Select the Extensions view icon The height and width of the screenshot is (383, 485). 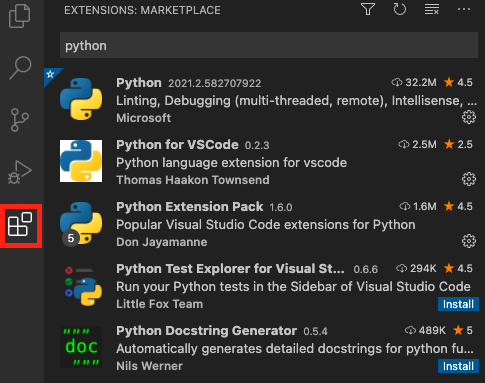(x=20, y=224)
